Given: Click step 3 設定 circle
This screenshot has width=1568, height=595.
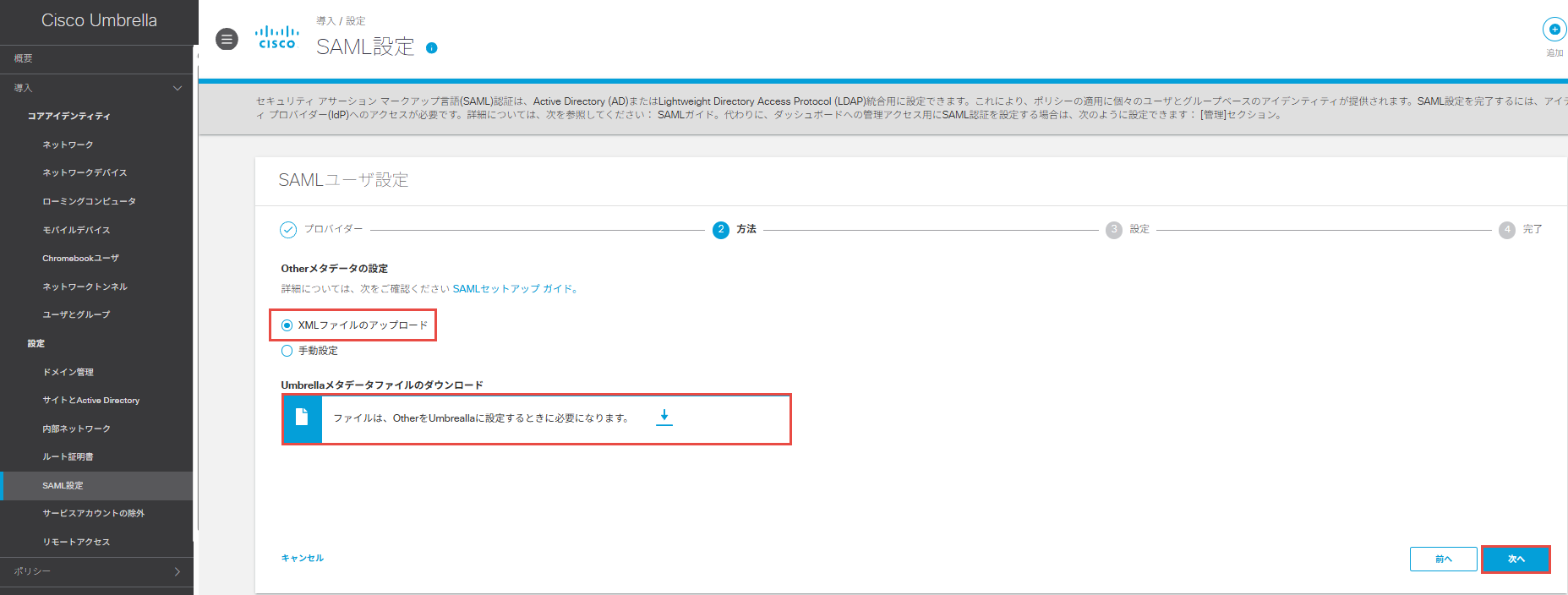Looking at the screenshot, I should tap(1113, 230).
